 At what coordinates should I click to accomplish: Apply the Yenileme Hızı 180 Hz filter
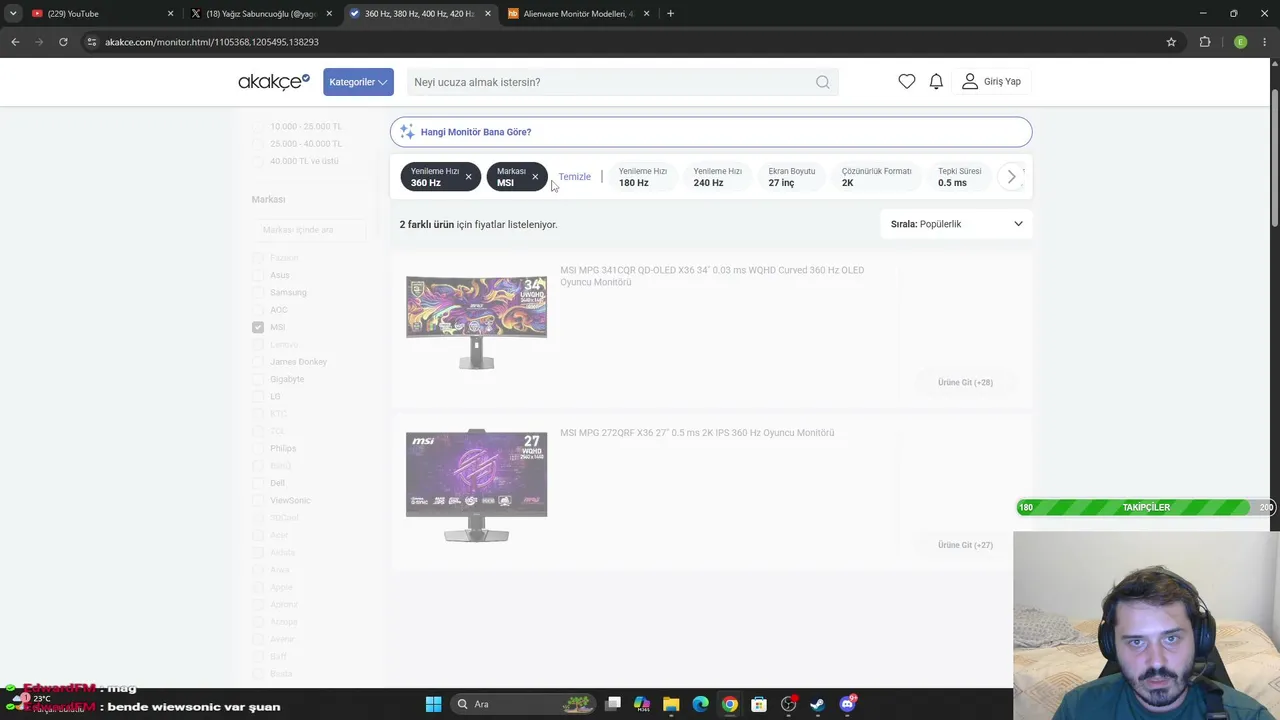(x=642, y=177)
